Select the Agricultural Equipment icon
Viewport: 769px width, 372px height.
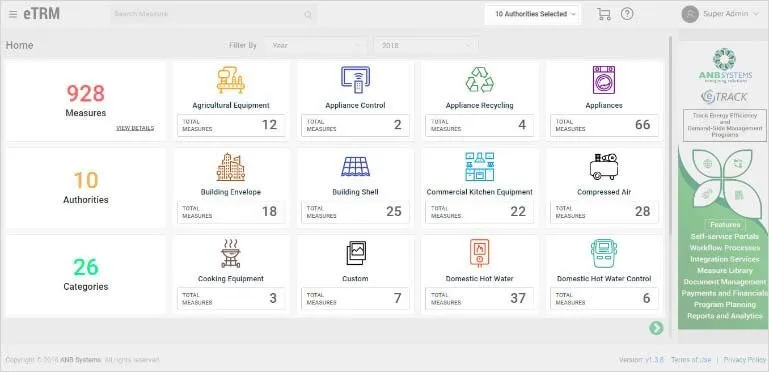click(231, 80)
